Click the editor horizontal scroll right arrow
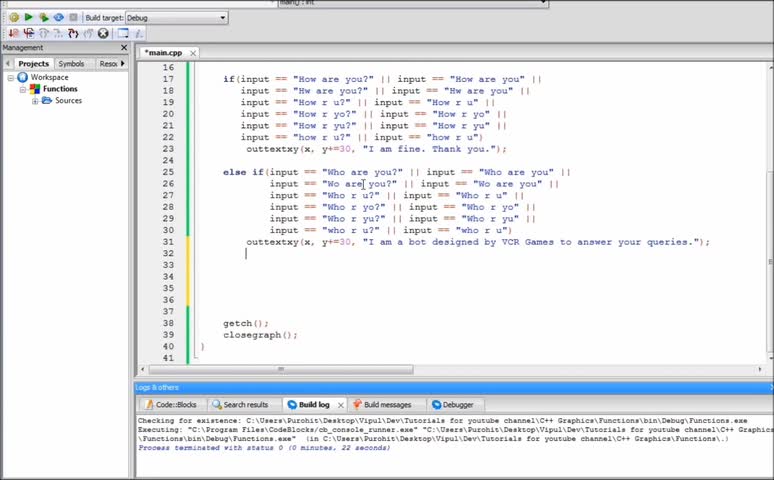This screenshot has height=480, width=774. 760,369
